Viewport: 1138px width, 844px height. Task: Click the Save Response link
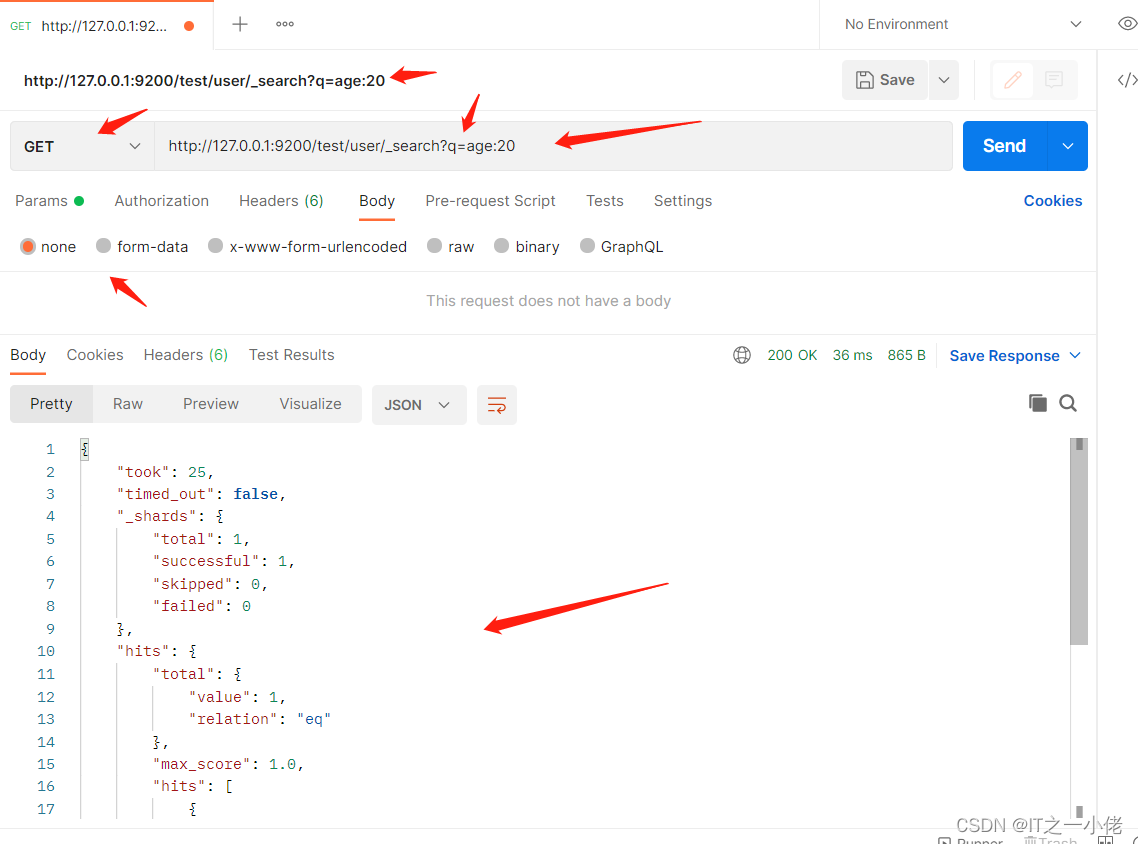(x=1004, y=356)
